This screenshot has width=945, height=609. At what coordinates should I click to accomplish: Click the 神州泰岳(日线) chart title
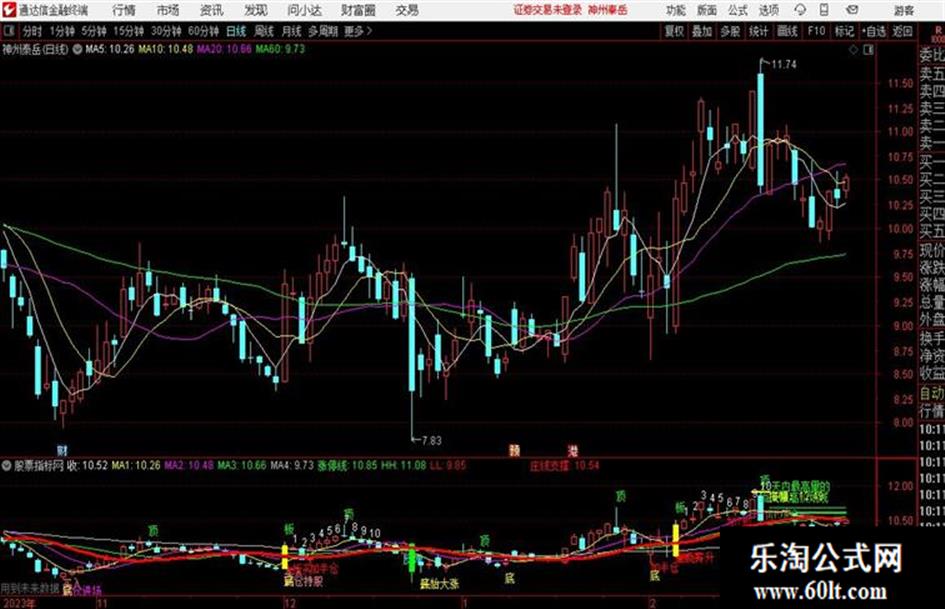pos(35,49)
